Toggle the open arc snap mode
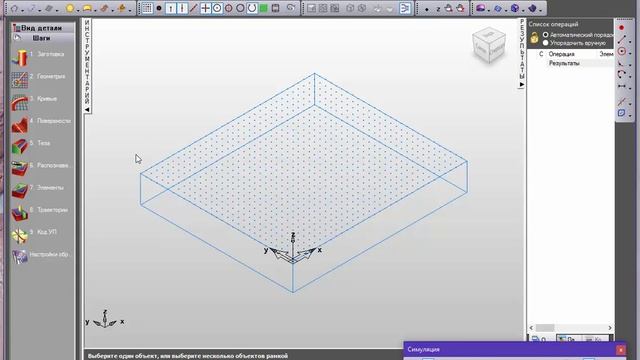The height and width of the screenshot is (360, 640). coord(252,8)
